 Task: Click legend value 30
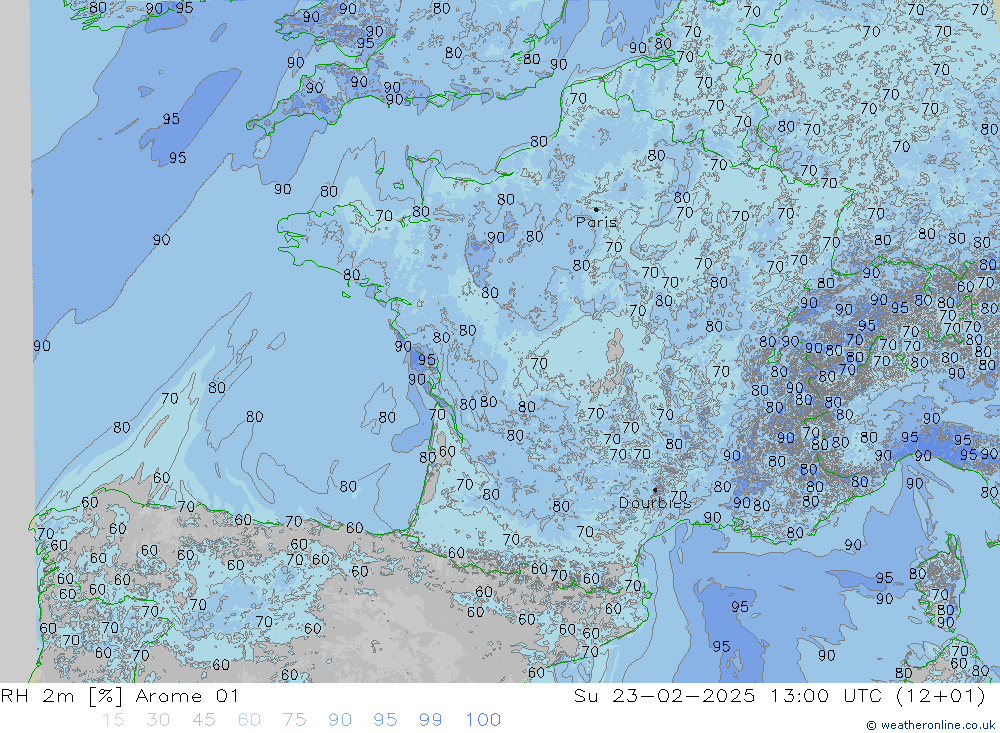coord(158,720)
